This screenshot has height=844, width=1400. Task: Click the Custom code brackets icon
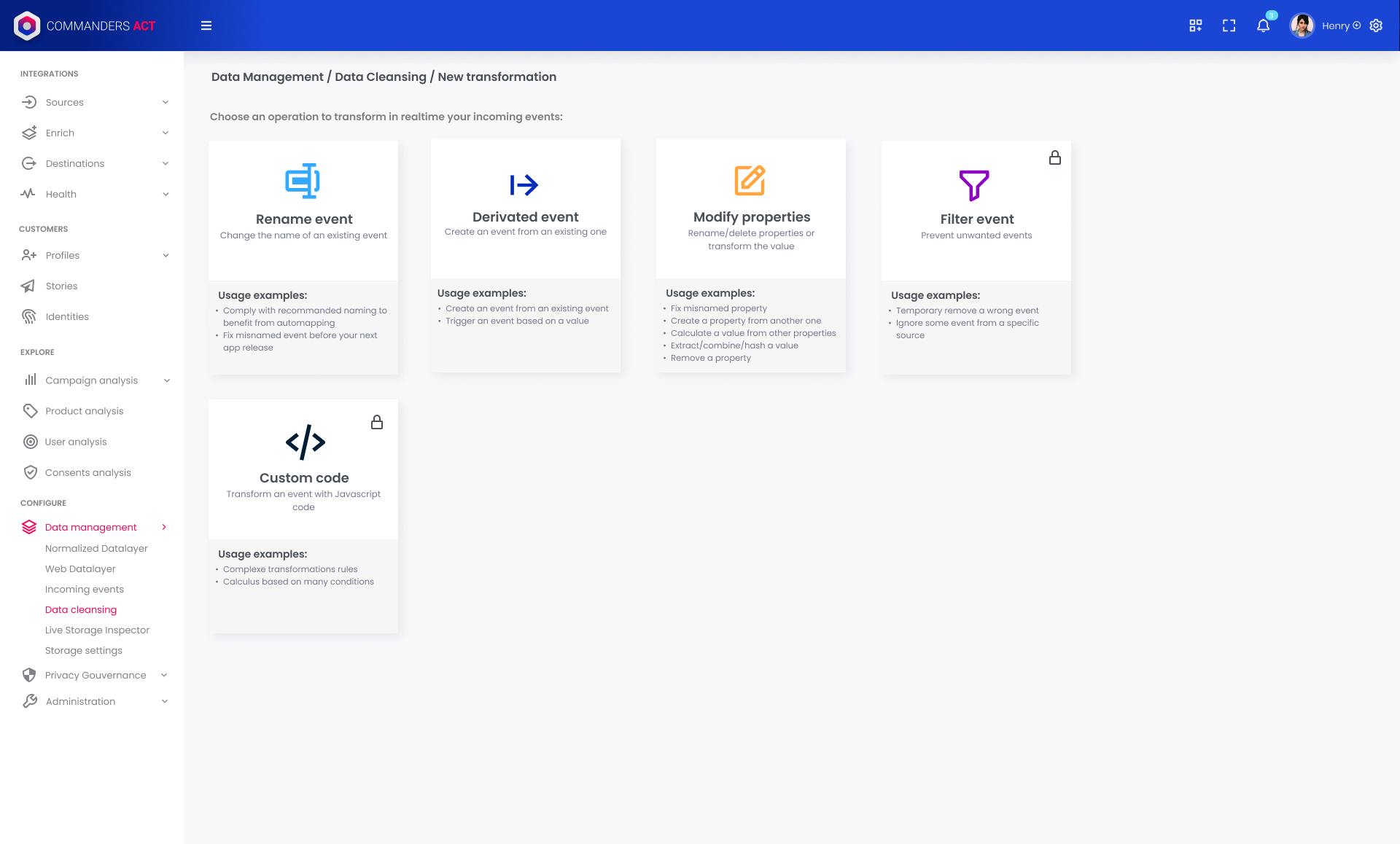[x=305, y=442]
